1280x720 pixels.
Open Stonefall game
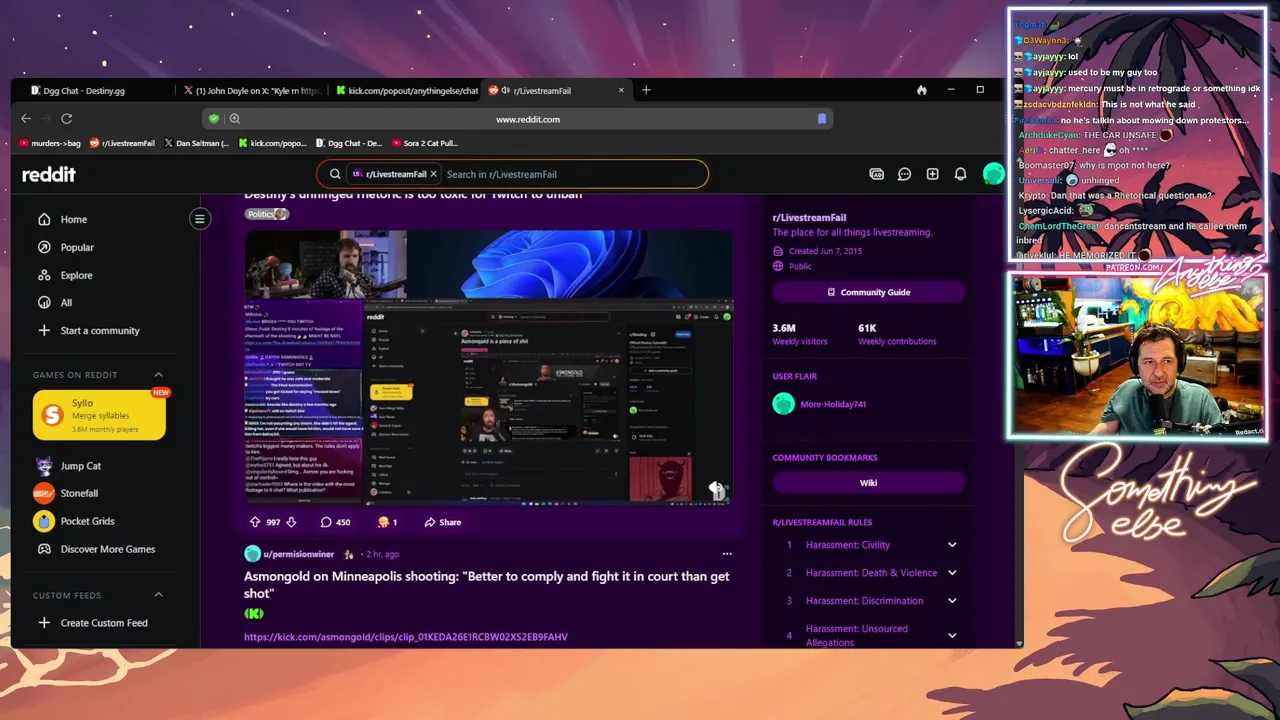(79, 493)
